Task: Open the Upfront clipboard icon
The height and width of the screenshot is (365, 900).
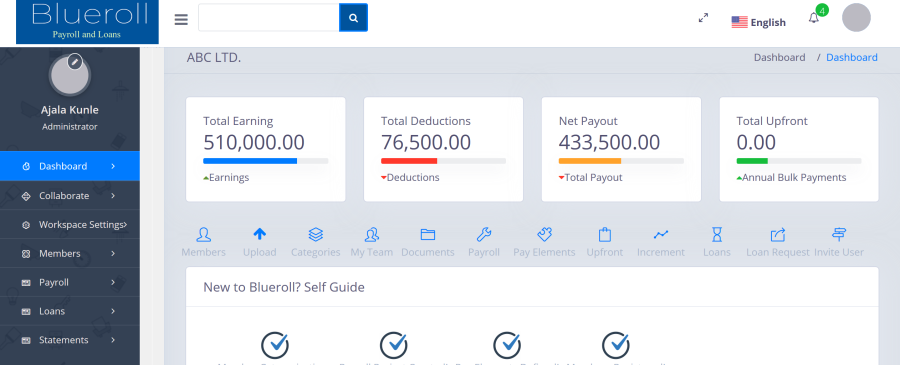Action: coord(604,234)
